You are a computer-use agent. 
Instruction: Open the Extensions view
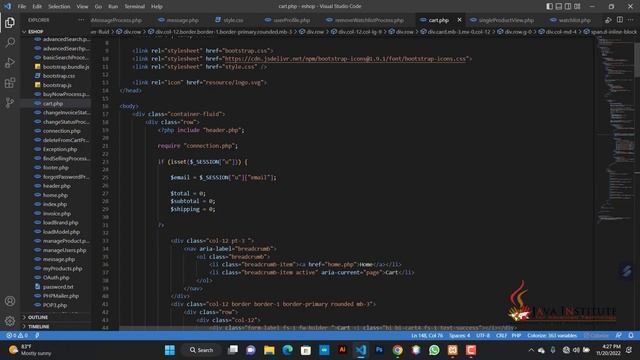[x=10, y=83]
